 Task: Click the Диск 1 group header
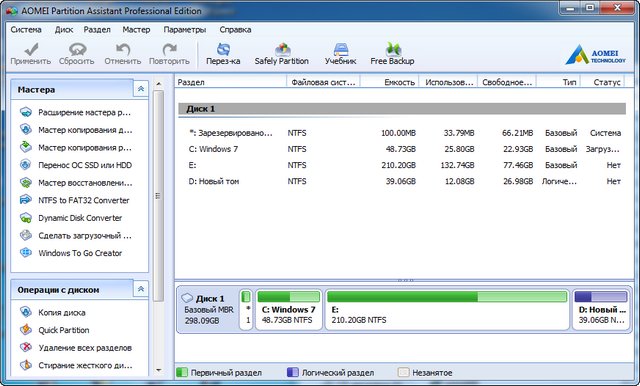402,109
